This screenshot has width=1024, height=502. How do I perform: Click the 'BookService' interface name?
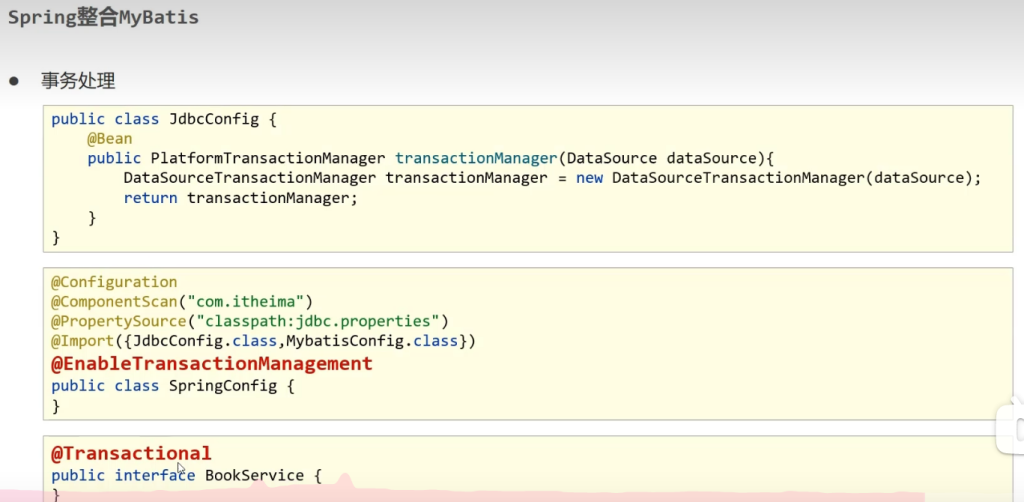coord(254,475)
